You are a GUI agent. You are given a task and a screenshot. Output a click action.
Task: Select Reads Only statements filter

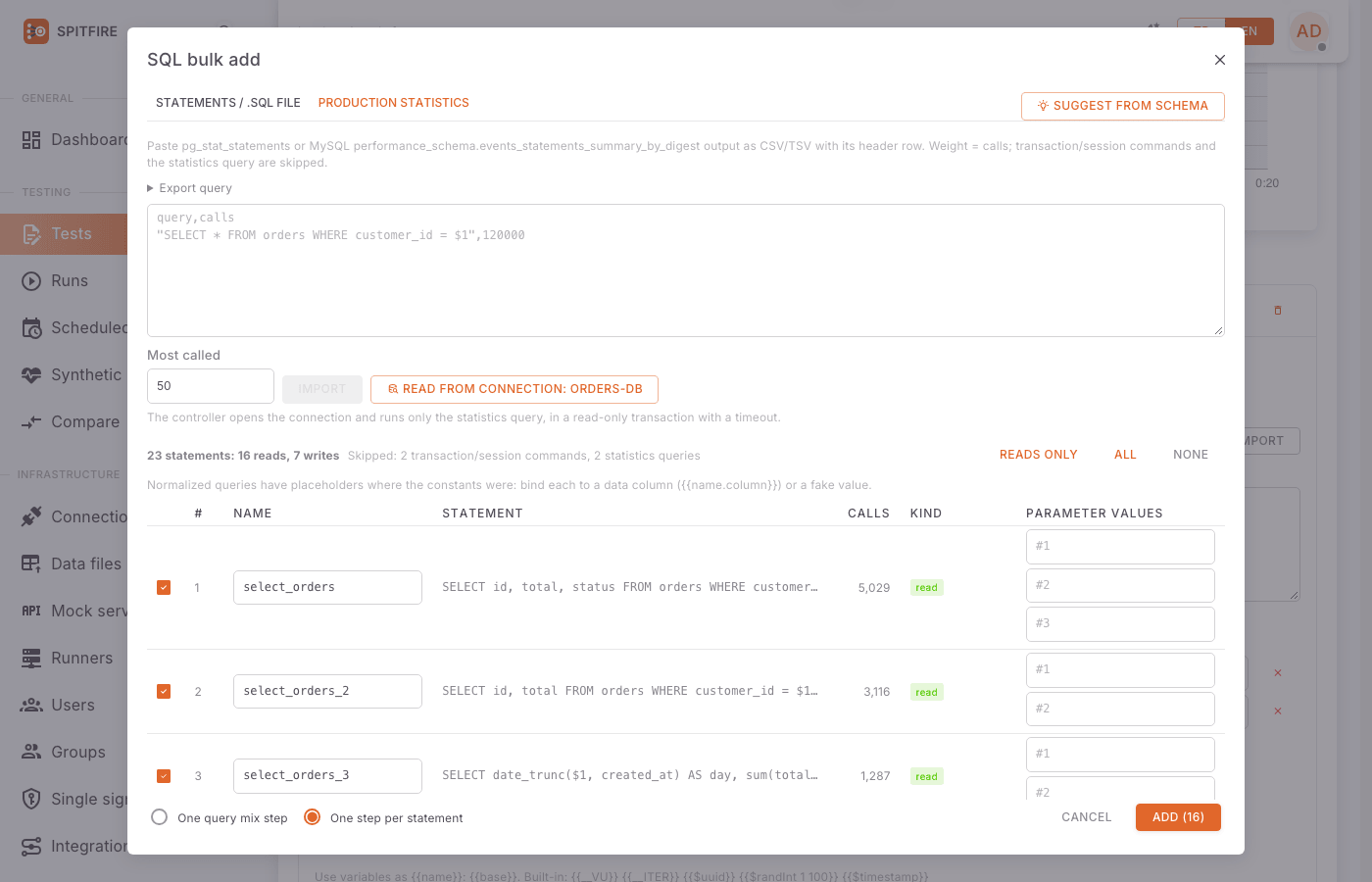pyautogui.click(x=1039, y=455)
